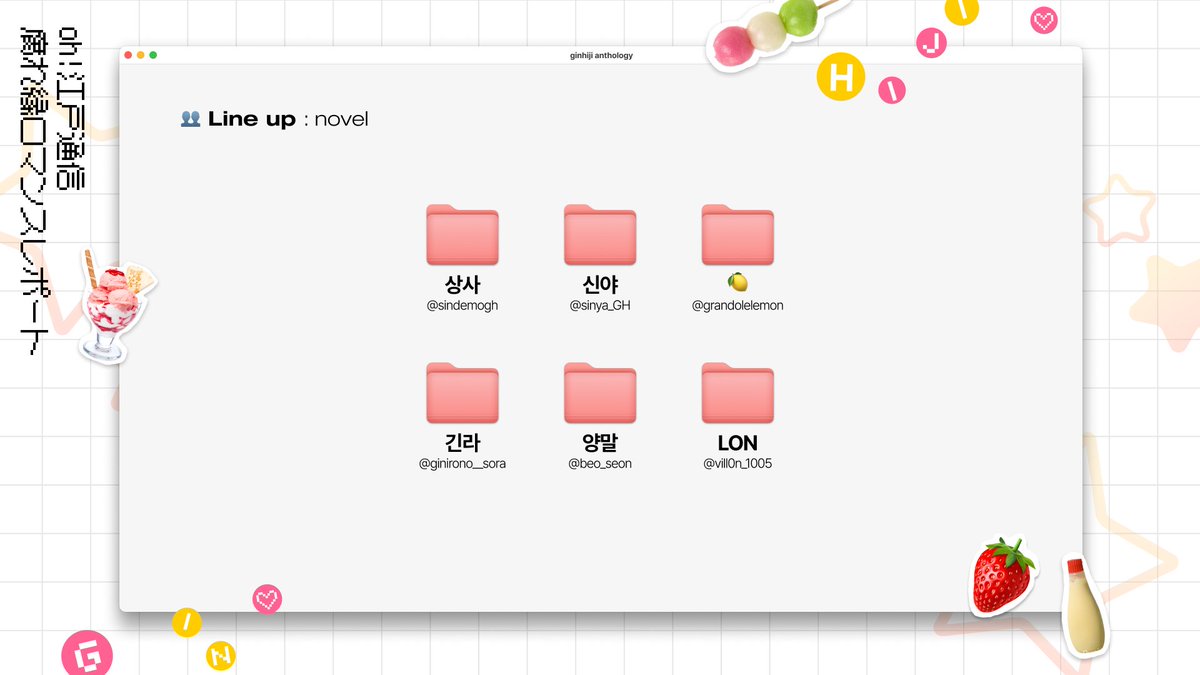Open the 신야 folder icon

pyautogui.click(x=600, y=235)
